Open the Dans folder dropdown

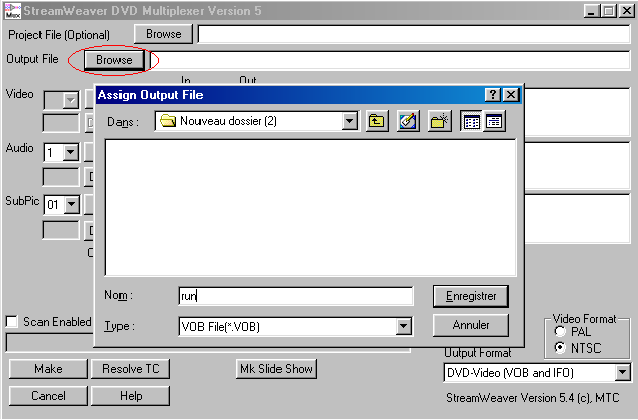tap(349, 121)
